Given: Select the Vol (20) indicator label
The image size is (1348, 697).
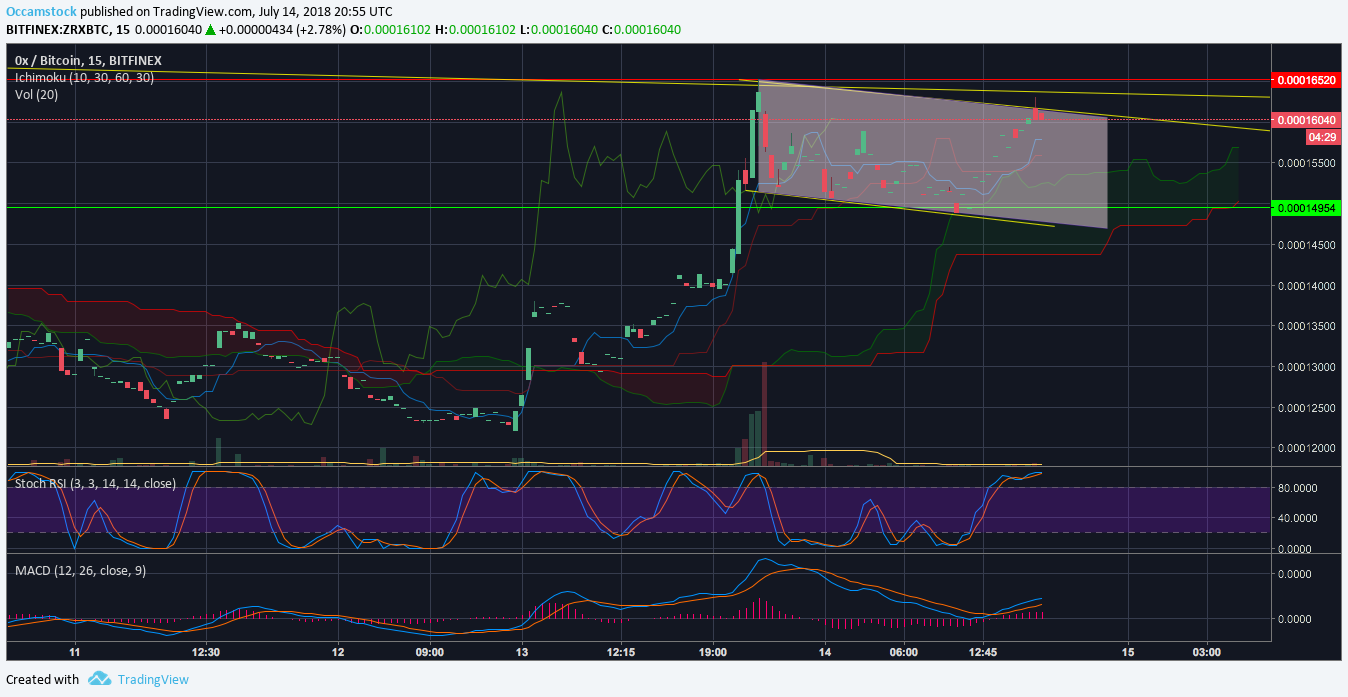Looking at the screenshot, I should click(x=36, y=94).
